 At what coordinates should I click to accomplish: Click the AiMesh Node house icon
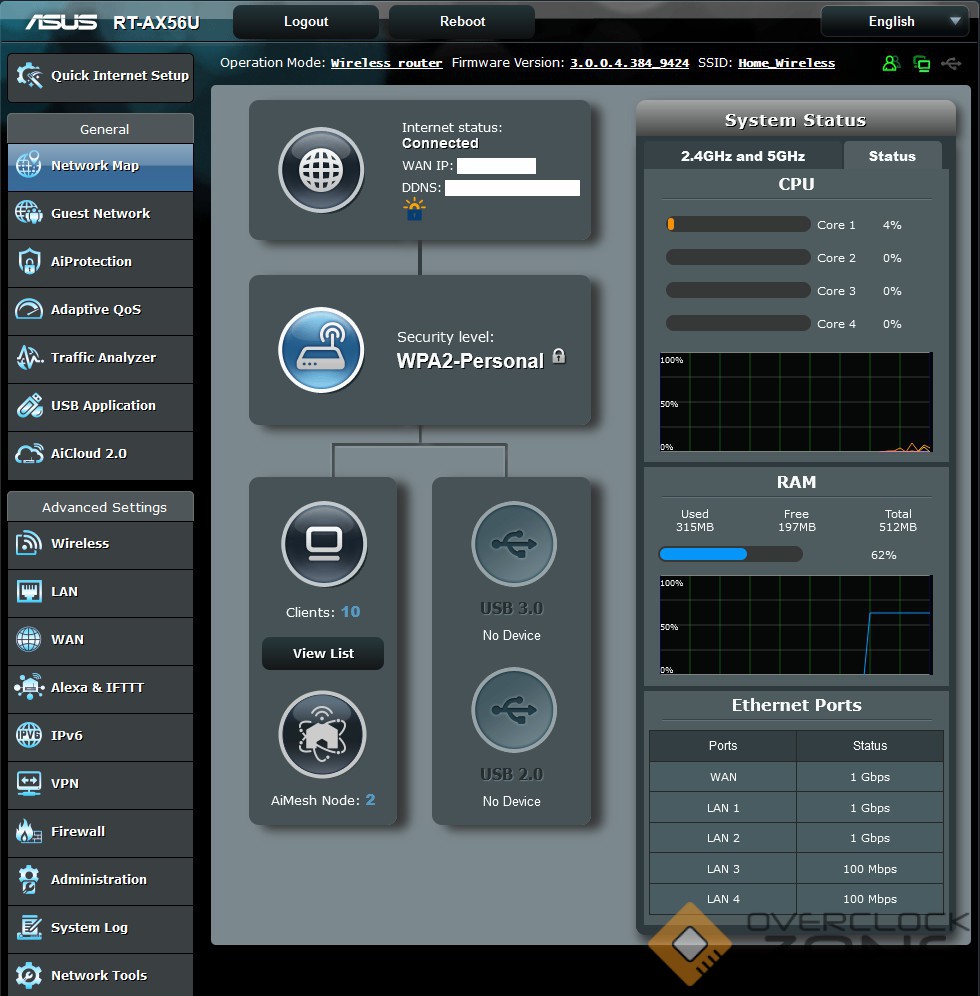323,735
